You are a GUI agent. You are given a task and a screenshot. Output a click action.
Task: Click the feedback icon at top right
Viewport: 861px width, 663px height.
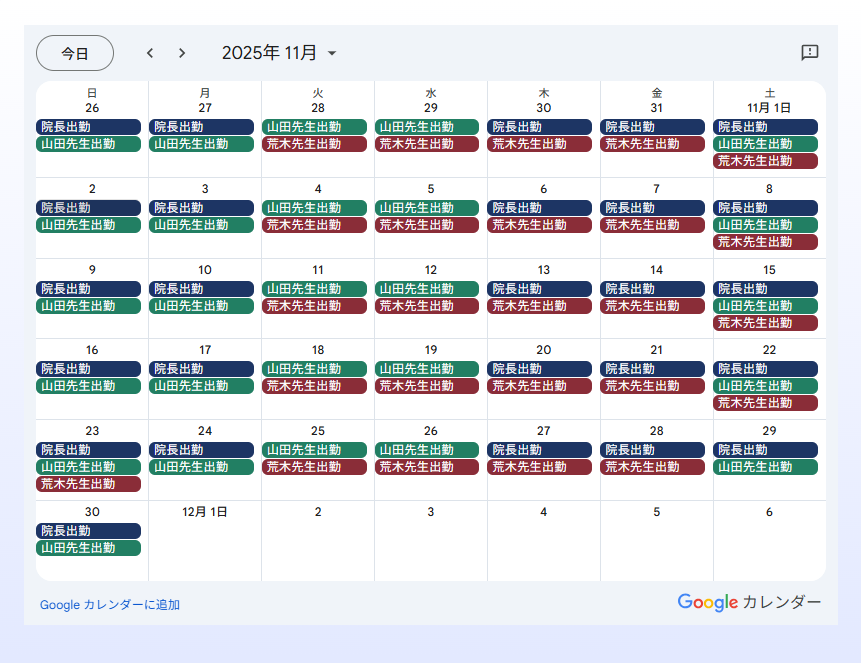(x=810, y=53)
